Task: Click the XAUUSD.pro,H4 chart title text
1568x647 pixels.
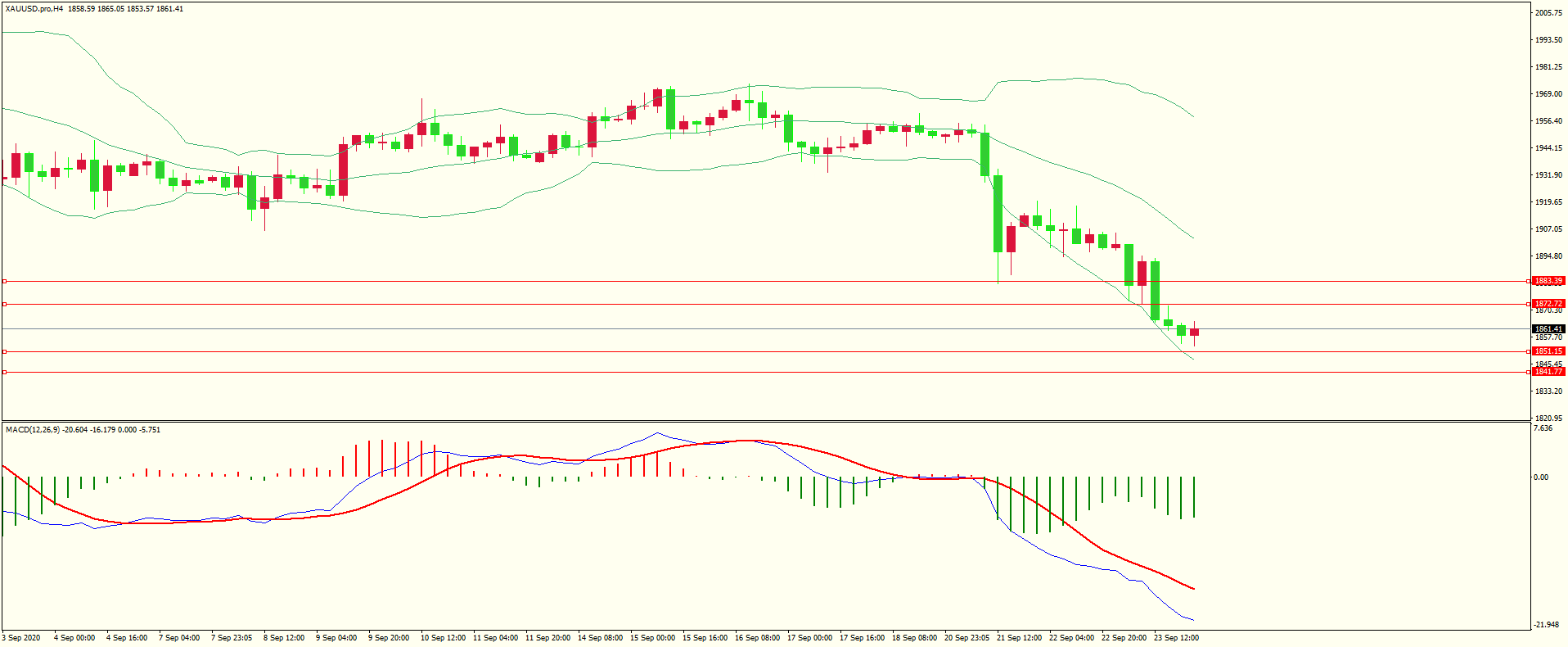Action: click(x=34, y=9)
